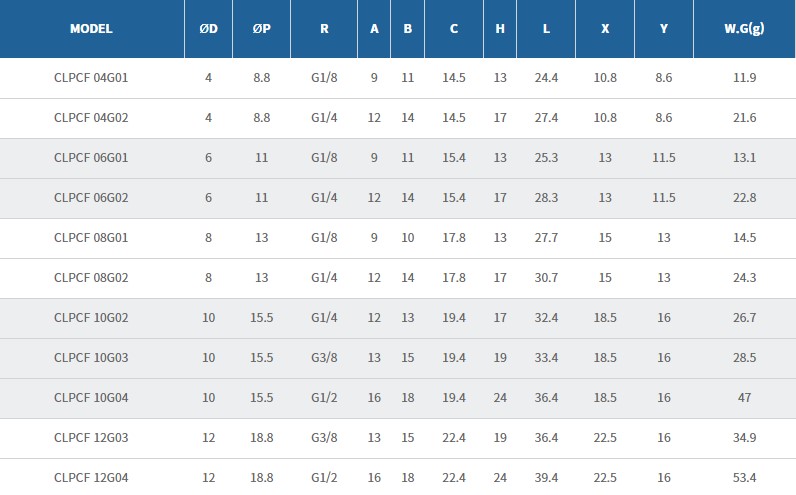
Task: Click the R column header
Action: click(324, 29)
